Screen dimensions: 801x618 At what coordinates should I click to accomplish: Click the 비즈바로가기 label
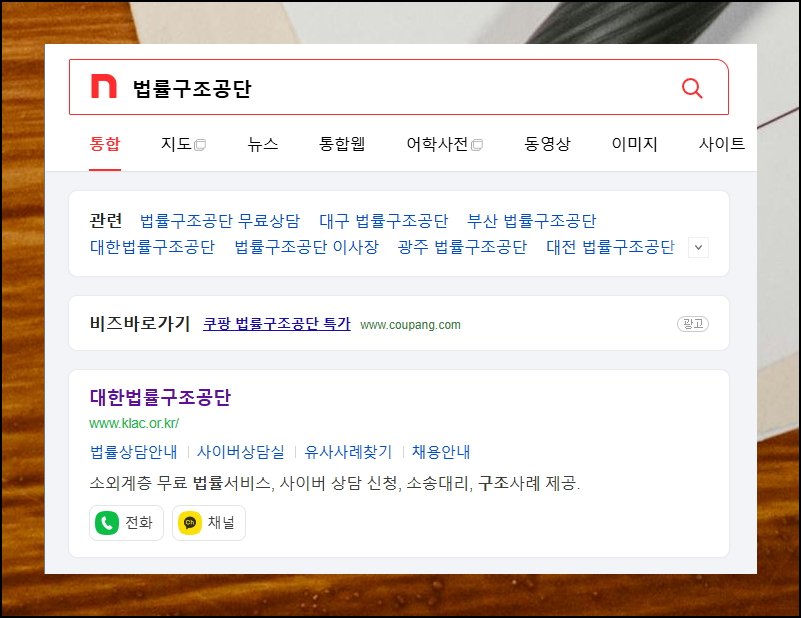pyautogui.click(x=139, y=324)
